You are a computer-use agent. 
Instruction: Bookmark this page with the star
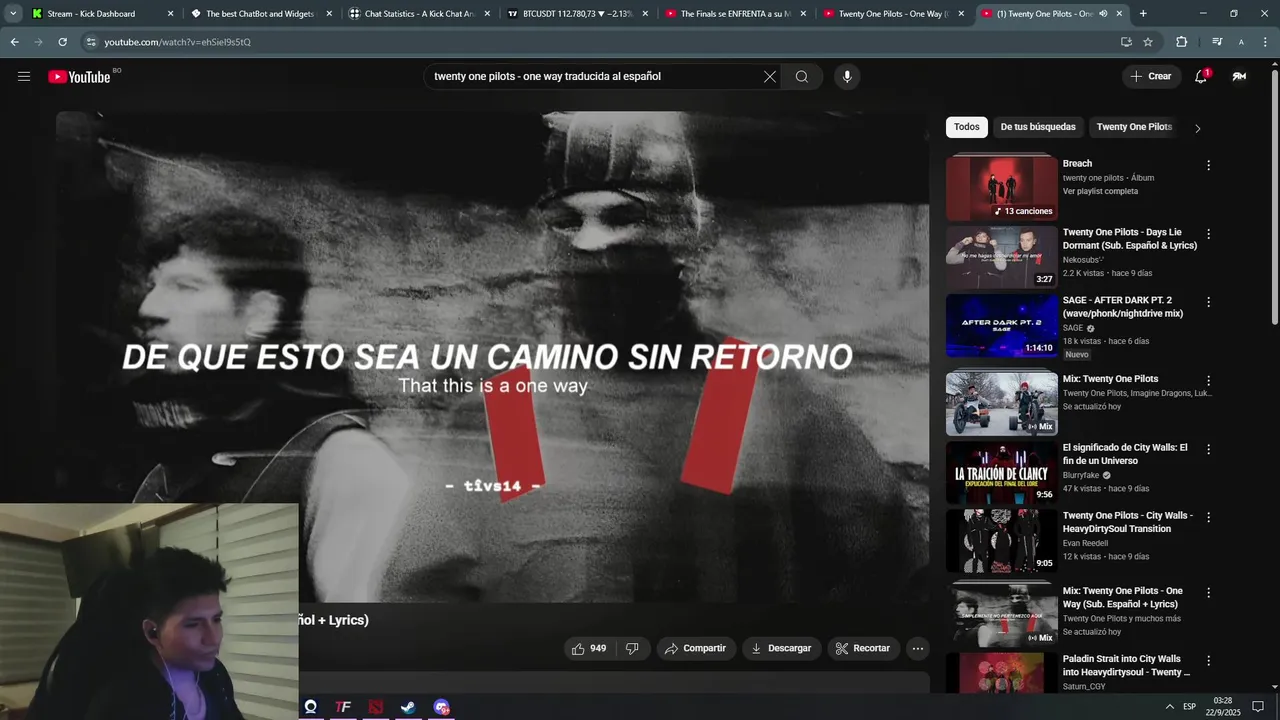point(1148,42)
